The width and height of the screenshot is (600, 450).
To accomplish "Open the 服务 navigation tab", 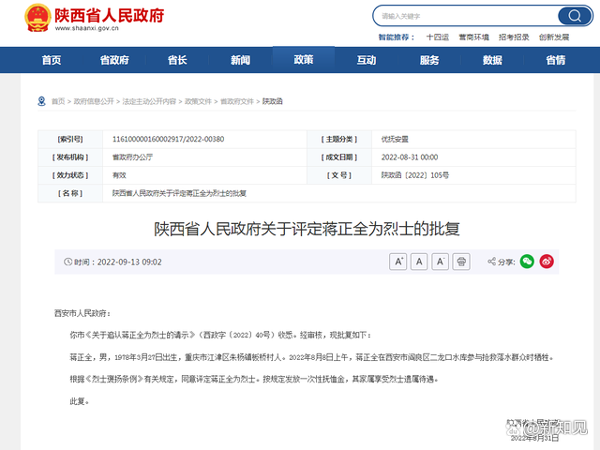I will [429, 60].
